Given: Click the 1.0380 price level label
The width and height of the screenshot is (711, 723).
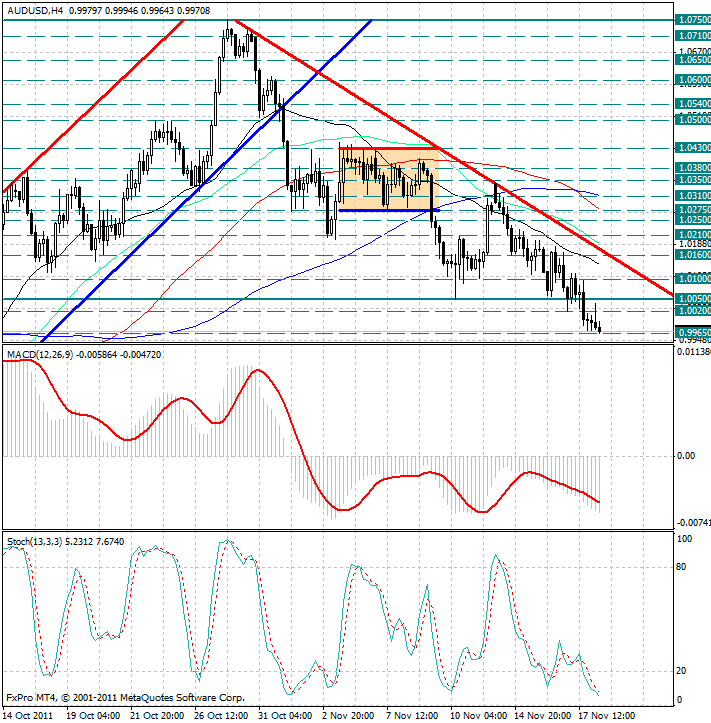Looking at the screenshot, I should pyautogui.click(x=693, y=168).
